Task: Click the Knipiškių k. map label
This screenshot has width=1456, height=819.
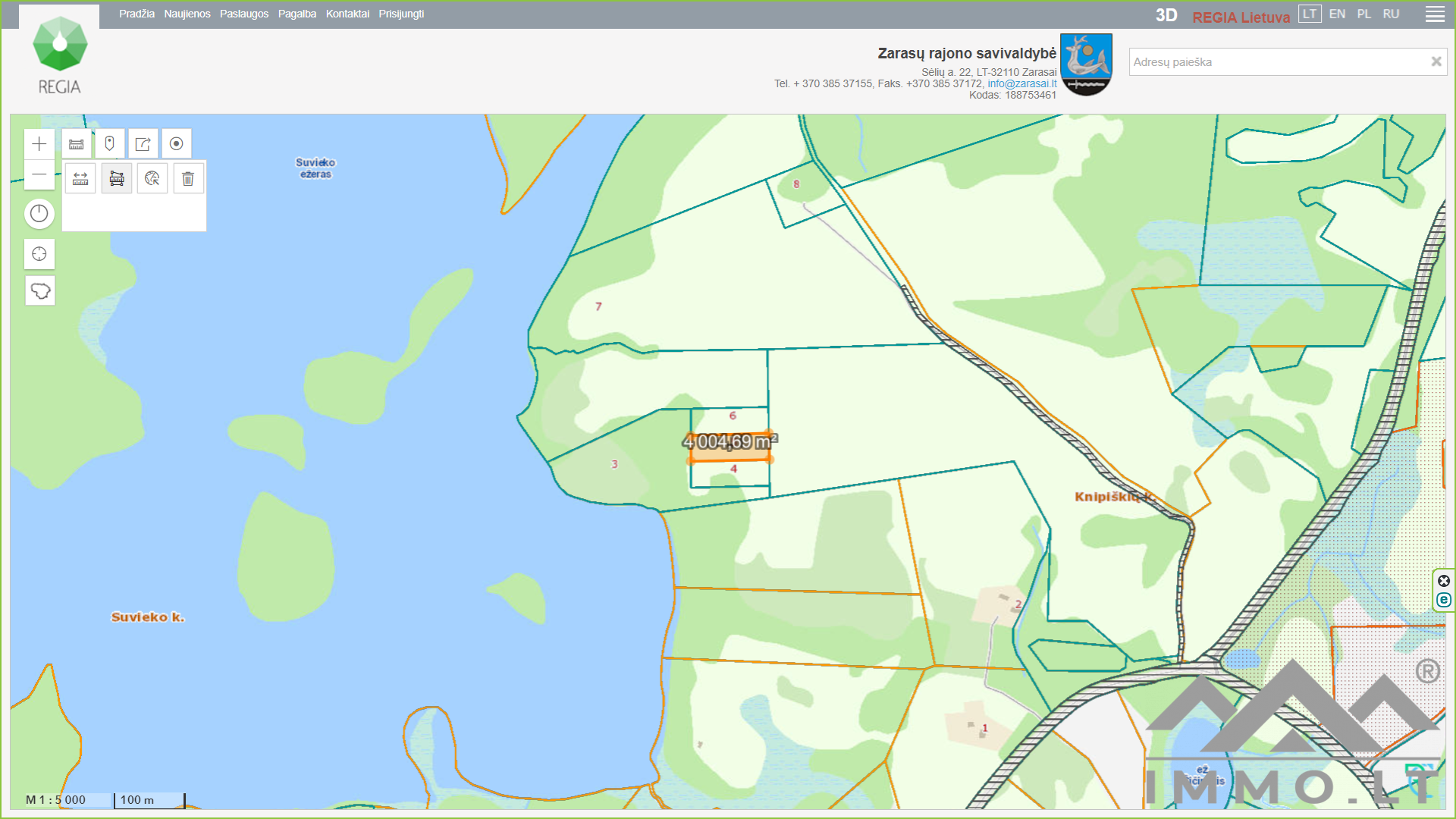Action: 1114,497
